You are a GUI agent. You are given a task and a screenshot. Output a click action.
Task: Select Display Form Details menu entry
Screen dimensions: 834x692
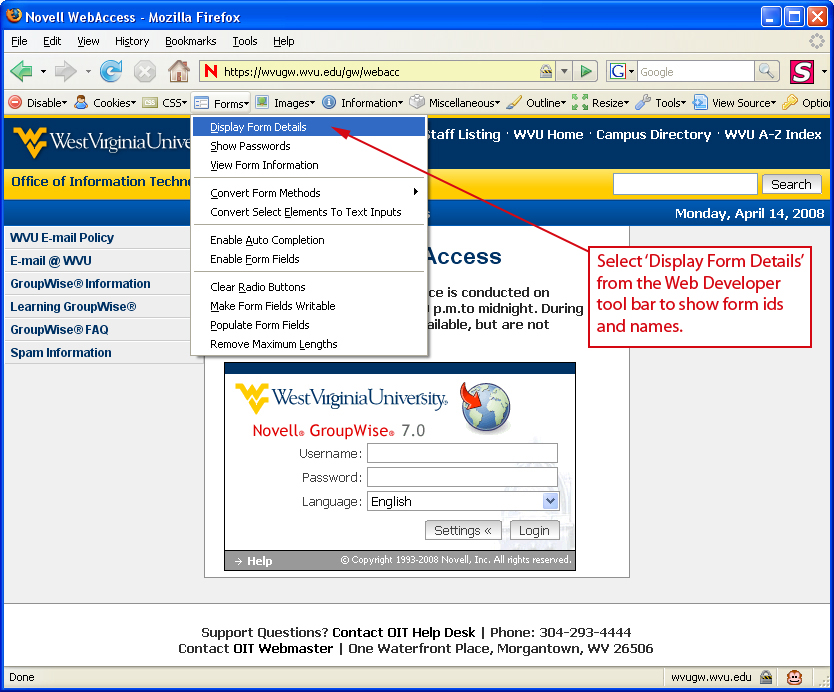pos(260,128)
